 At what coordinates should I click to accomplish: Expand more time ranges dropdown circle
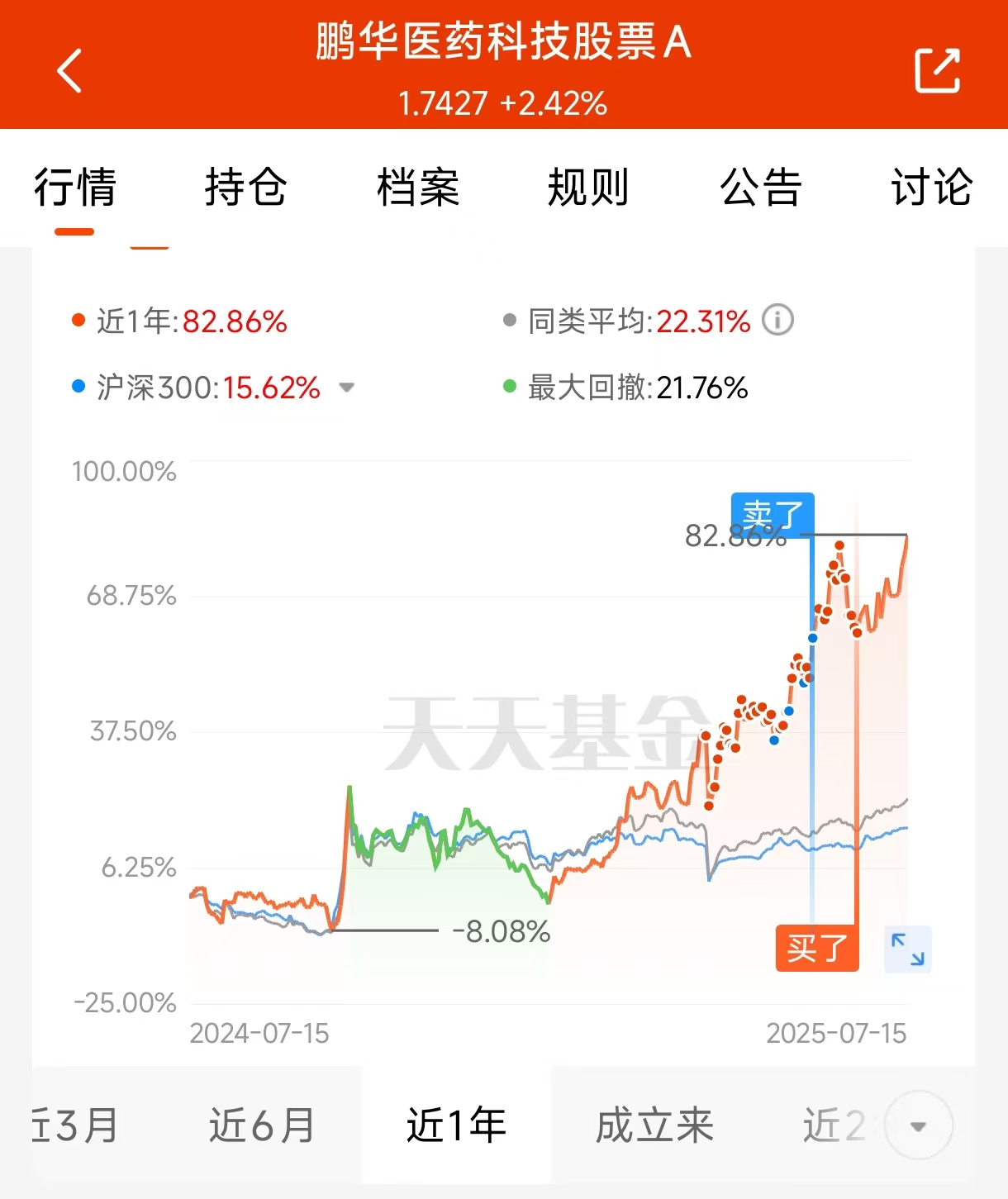tap(918, 1125)
